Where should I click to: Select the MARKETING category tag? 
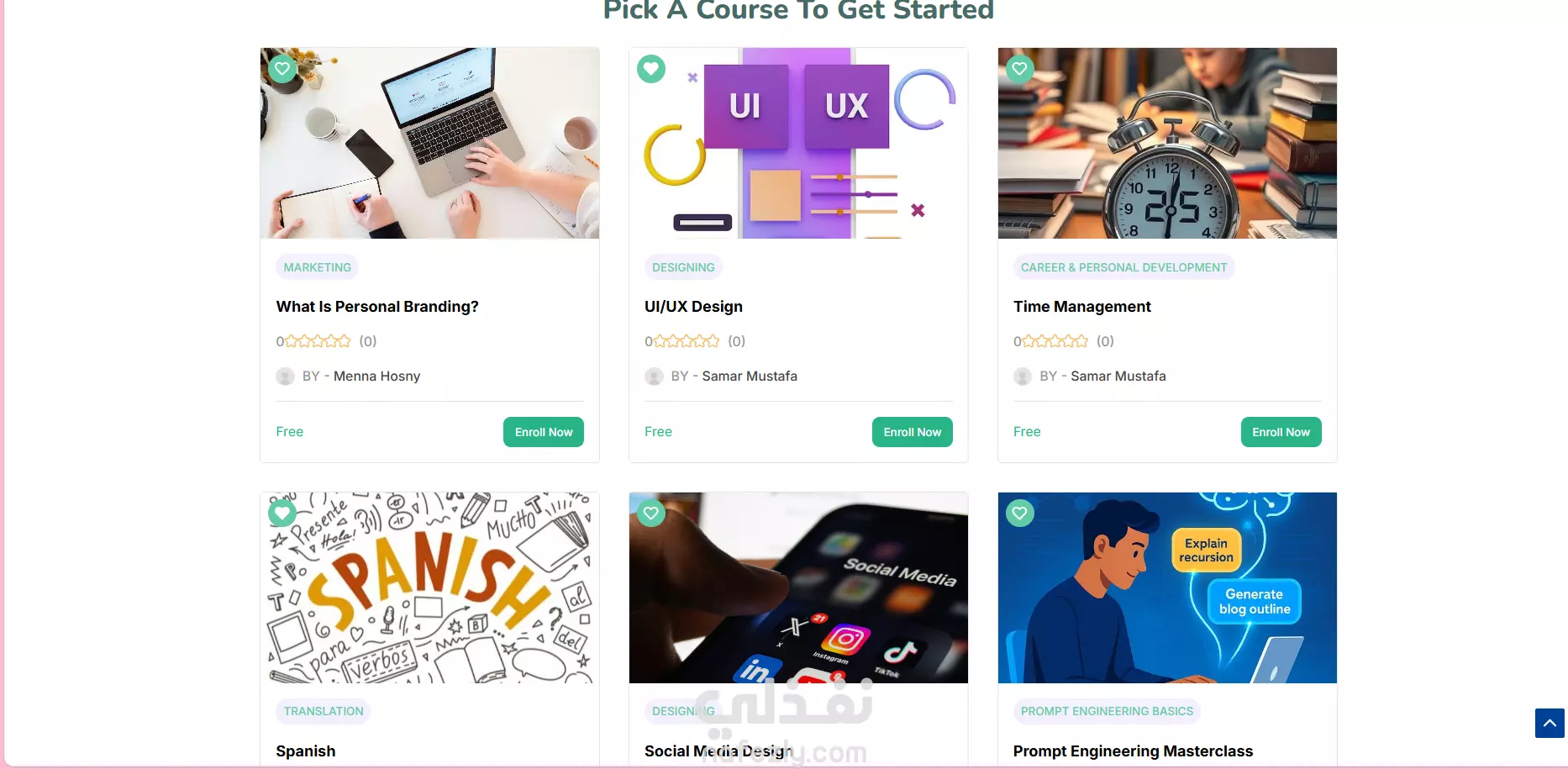pos(318,267)
